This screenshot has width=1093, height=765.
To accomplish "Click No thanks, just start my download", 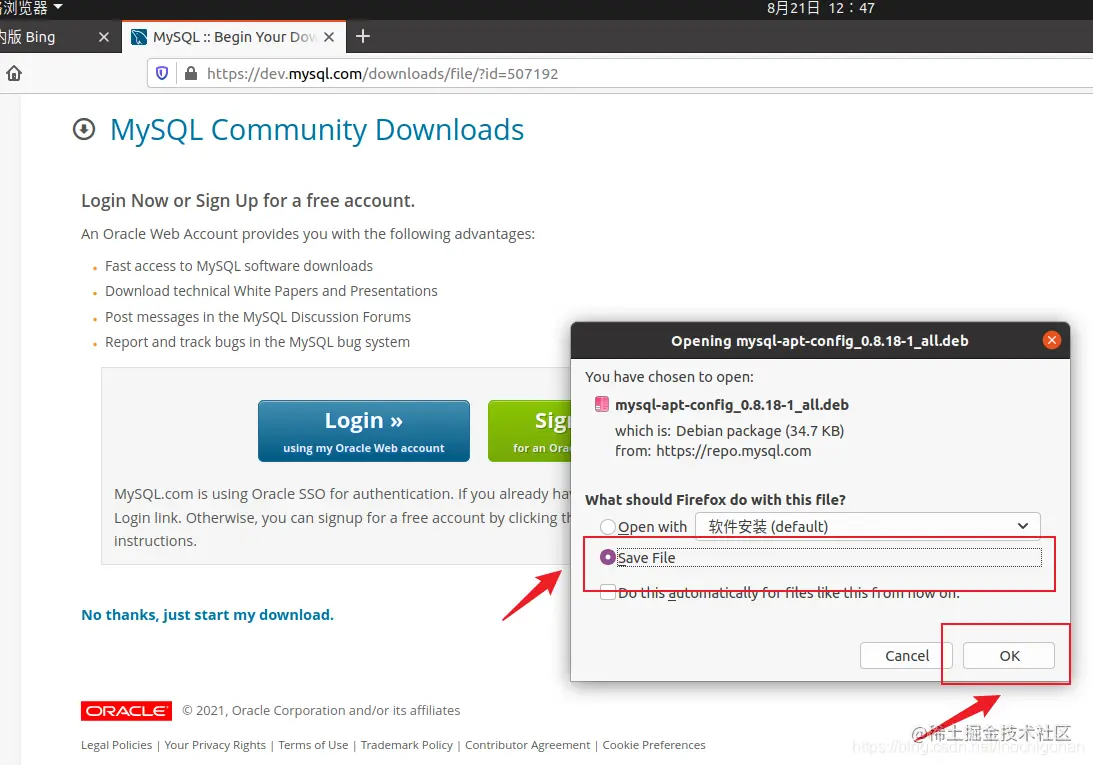I will coord(208,615).
